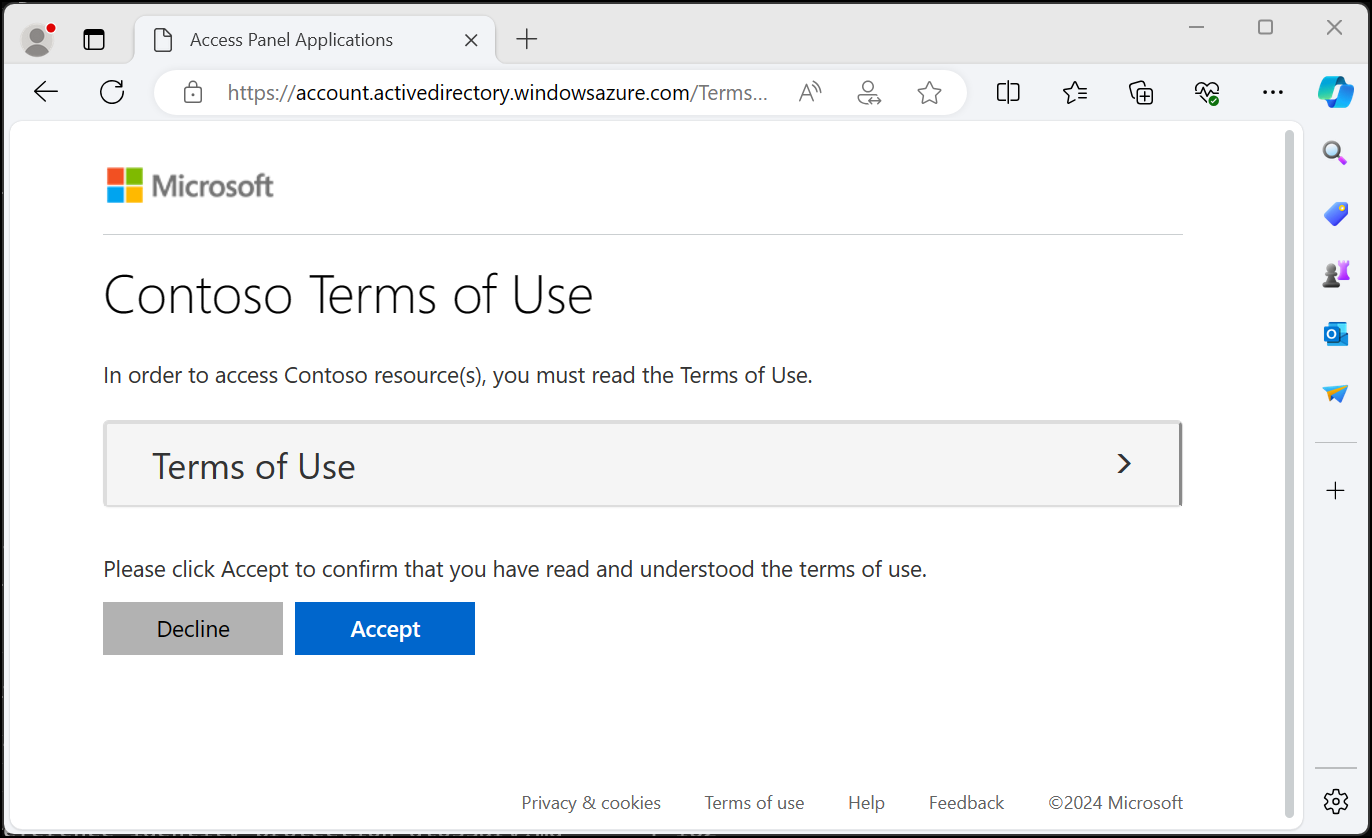Screen dimensions: 1372x838
Task: Add this page to favorites
Action: click(x=929, y=92)
